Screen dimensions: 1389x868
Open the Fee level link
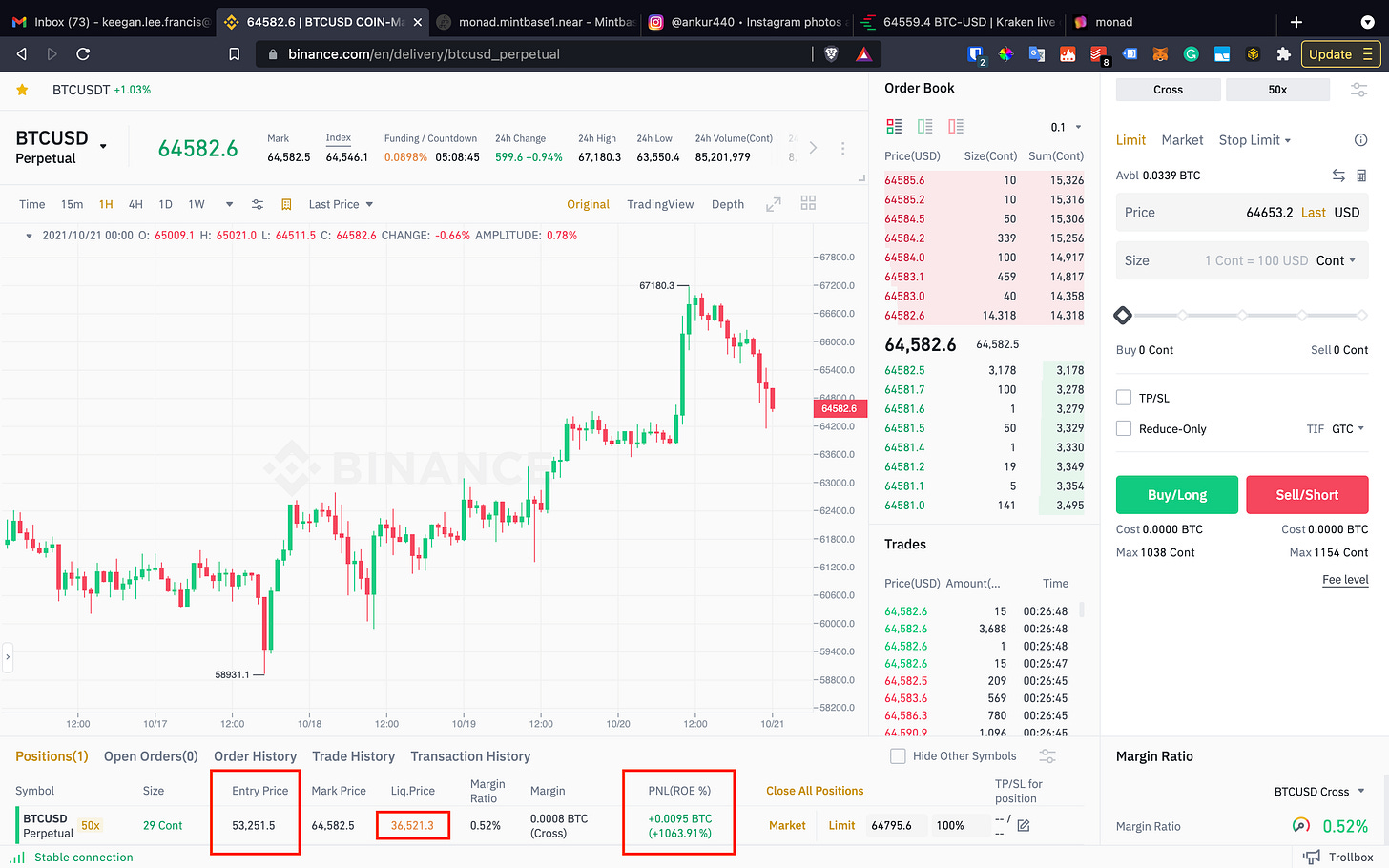pos(1345,580)
